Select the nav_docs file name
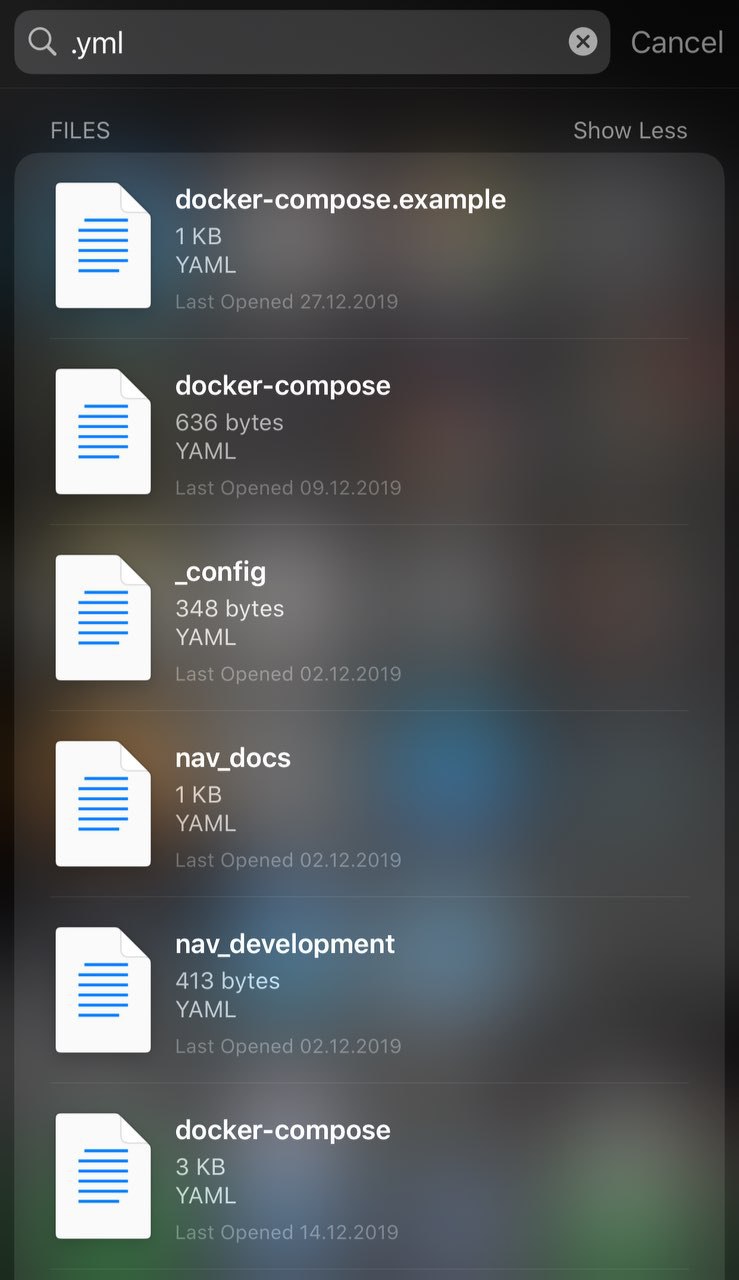This screenshot has height=1280, width=739. click(233, 758)
